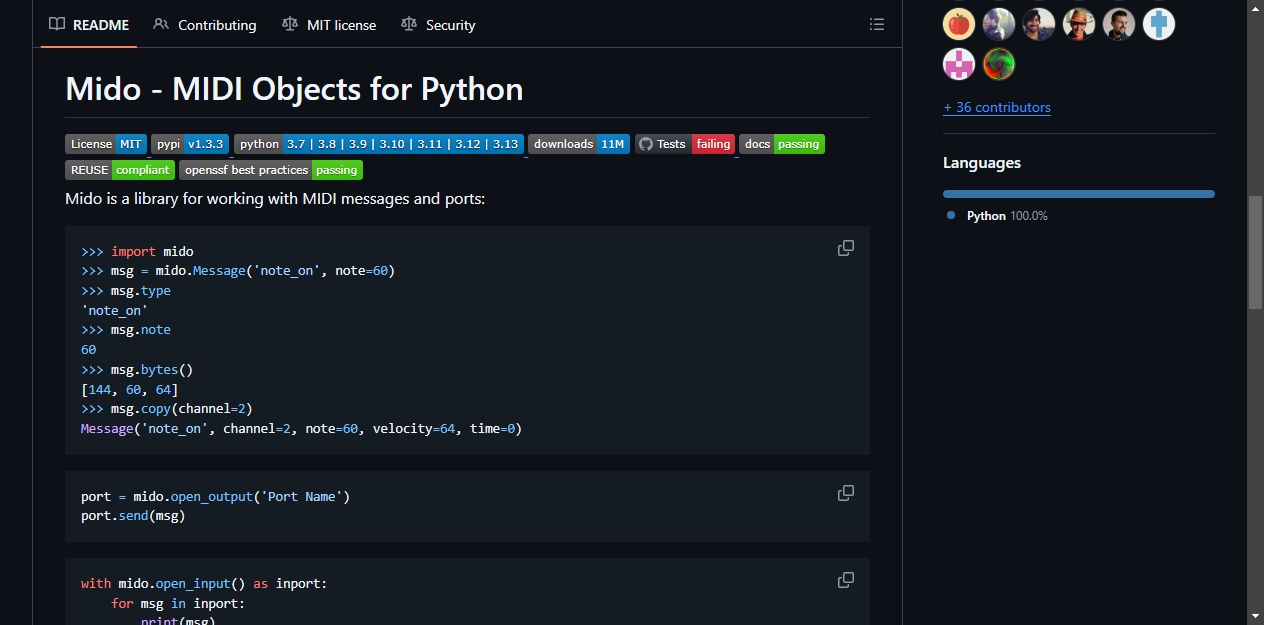Screen dimensions: 1264x625
Task: Click the down arrow of page scrollbar
Action: [1256, 616]
